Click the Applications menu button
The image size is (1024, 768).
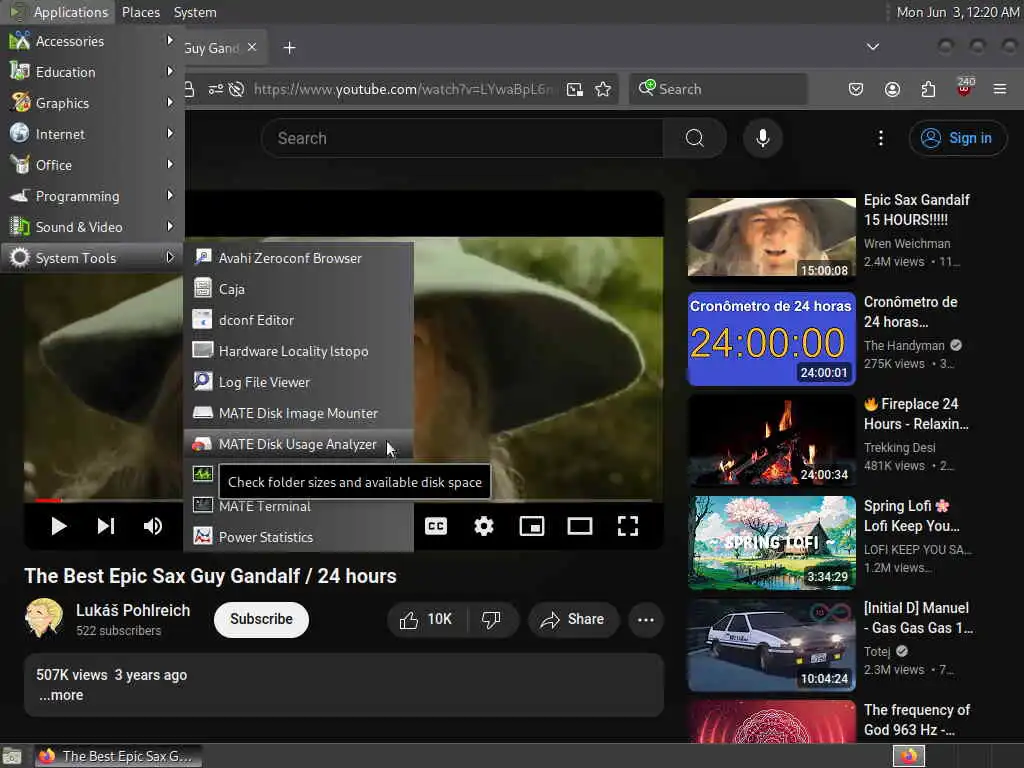[x=59, y=12]
